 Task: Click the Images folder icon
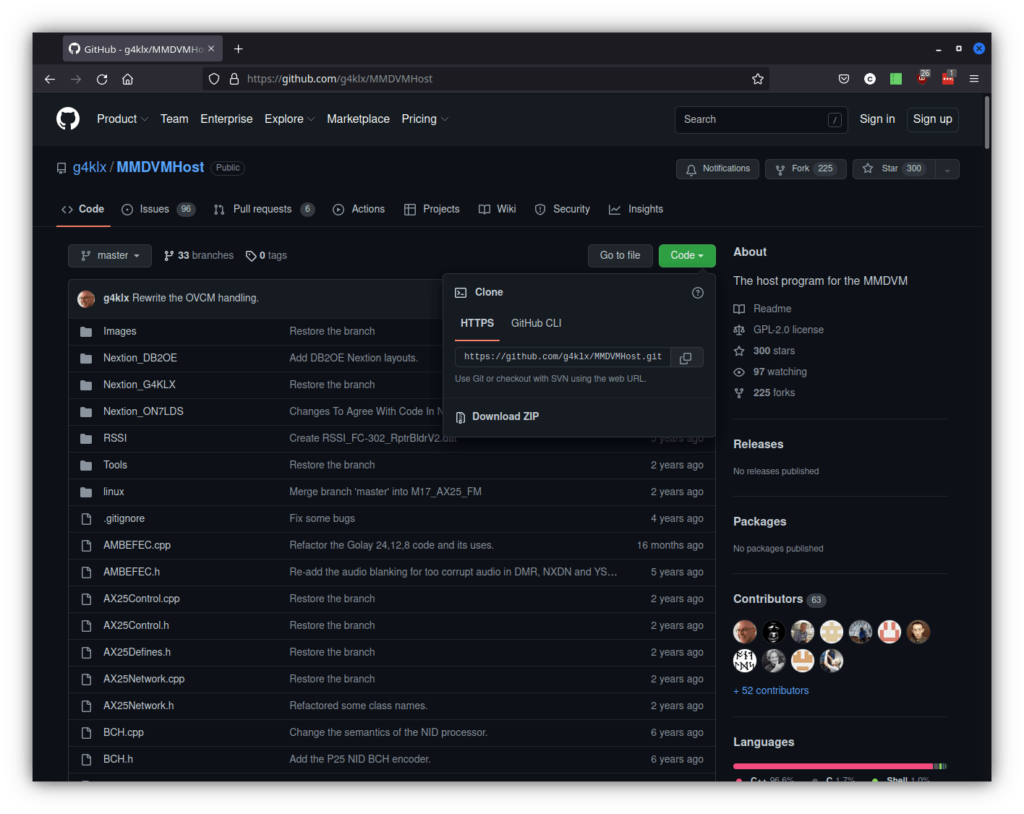coord(86,332)
